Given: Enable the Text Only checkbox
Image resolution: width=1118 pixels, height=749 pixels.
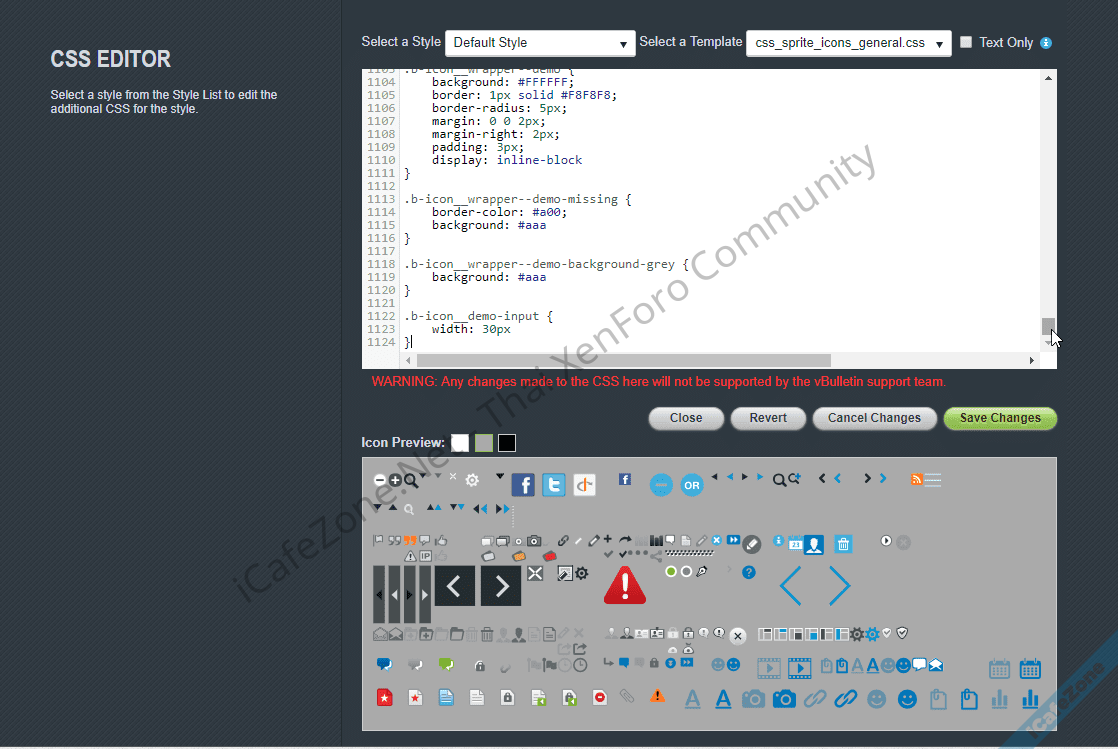Looking at the screenshot, I should [966, 42].
